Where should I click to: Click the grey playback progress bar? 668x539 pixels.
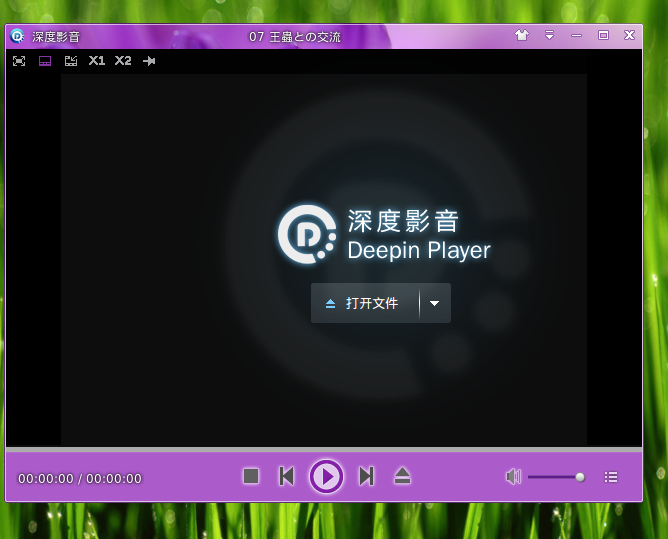(x=324, y=450)
